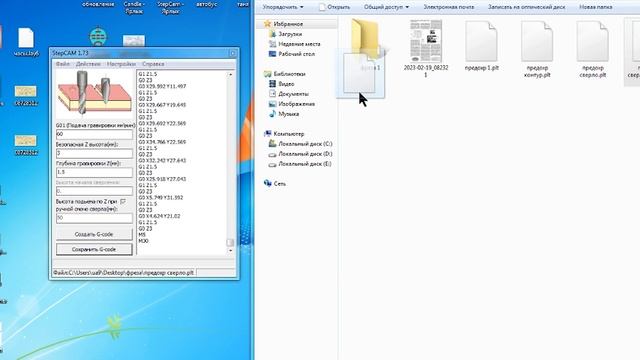The height and width of the screenshot is (360, 640).
Task: Select the M5 line in G-code
Action: [142, 235]
